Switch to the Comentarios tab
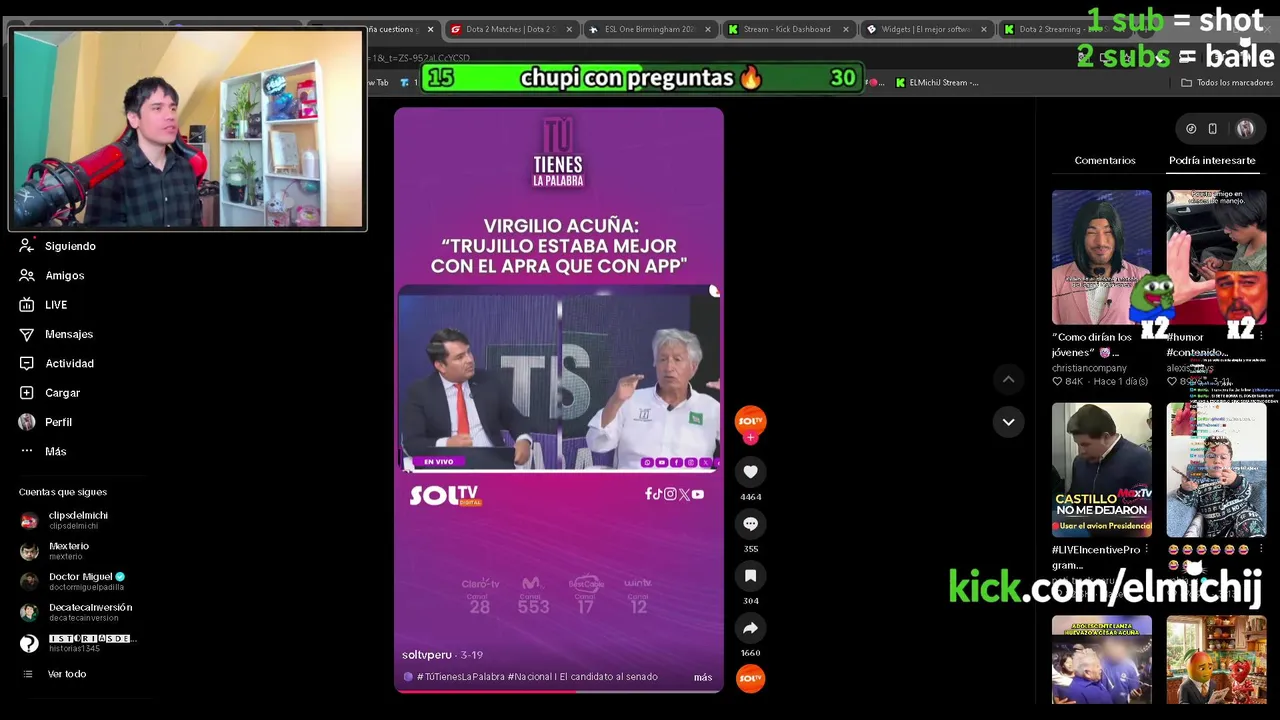This screenshot has width=1280, height=720. click(x=1105, y=160)
